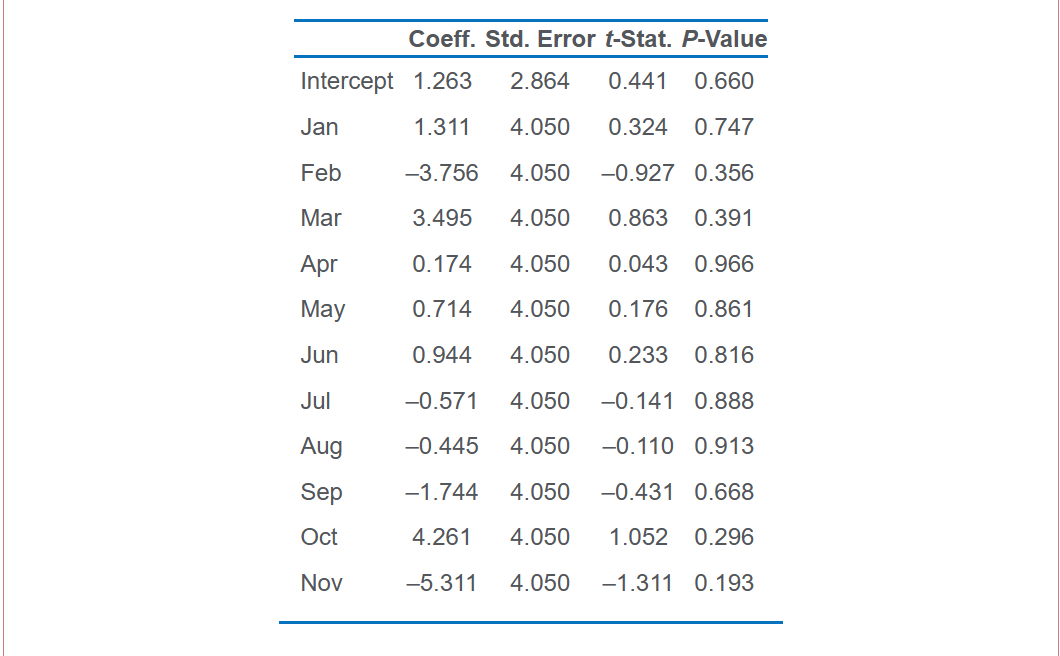
Task: Click the Std. Error column header
Action: [540, 40]
